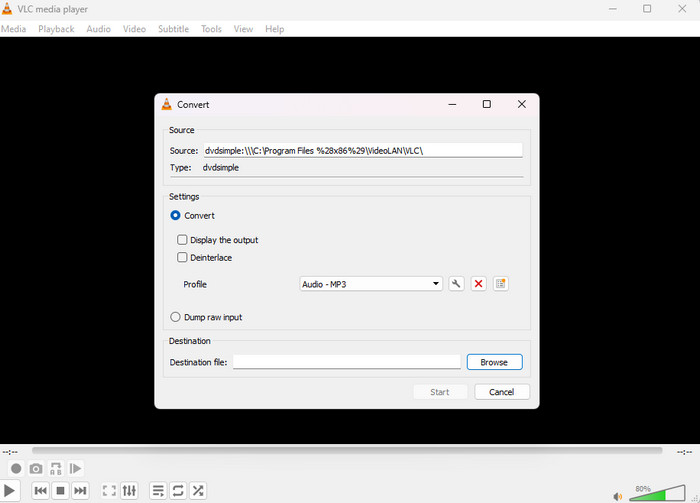The height and width of the screenshot is (503, 700).
Task: Click the VLC cone icon in main title bar
Action: tap(7, 8)
